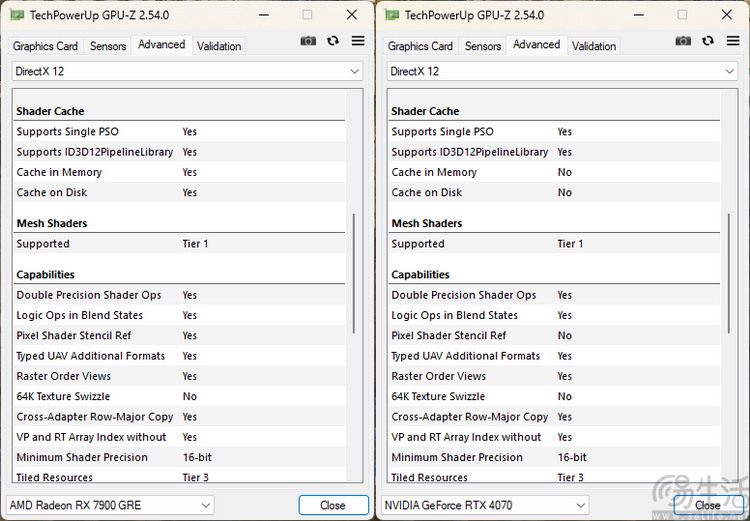Click screenshot camera icon in left GPU-Z window
Viewport: 750px width, 521px height.
(308, 41)
